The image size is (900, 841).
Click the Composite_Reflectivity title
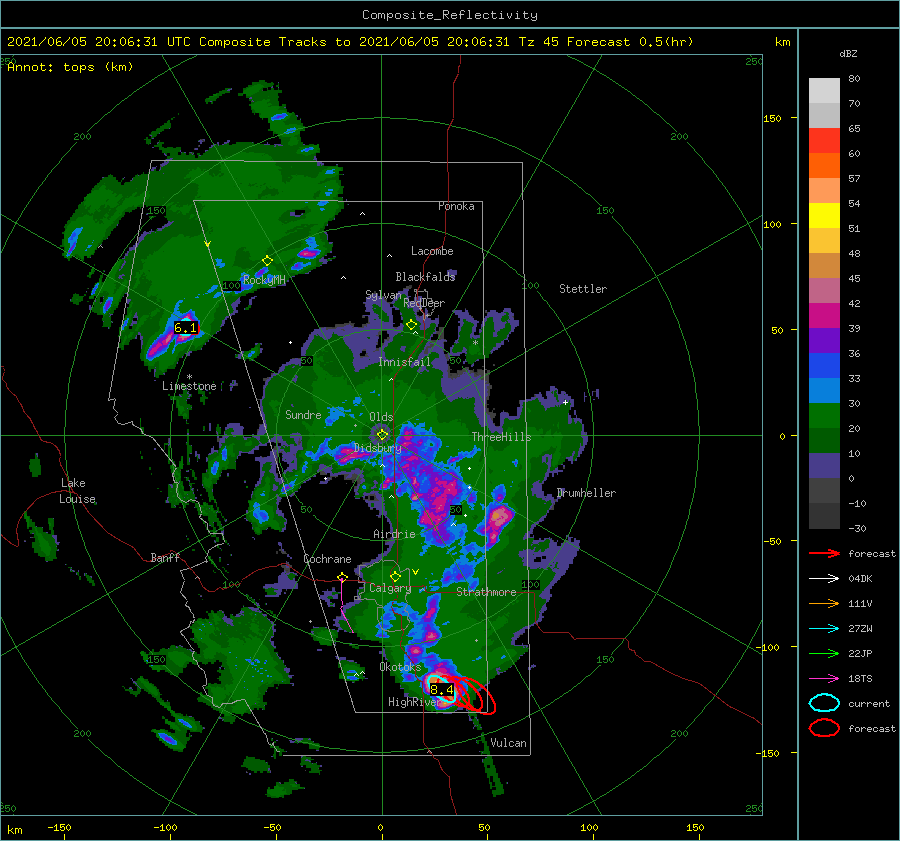[450, 15]
